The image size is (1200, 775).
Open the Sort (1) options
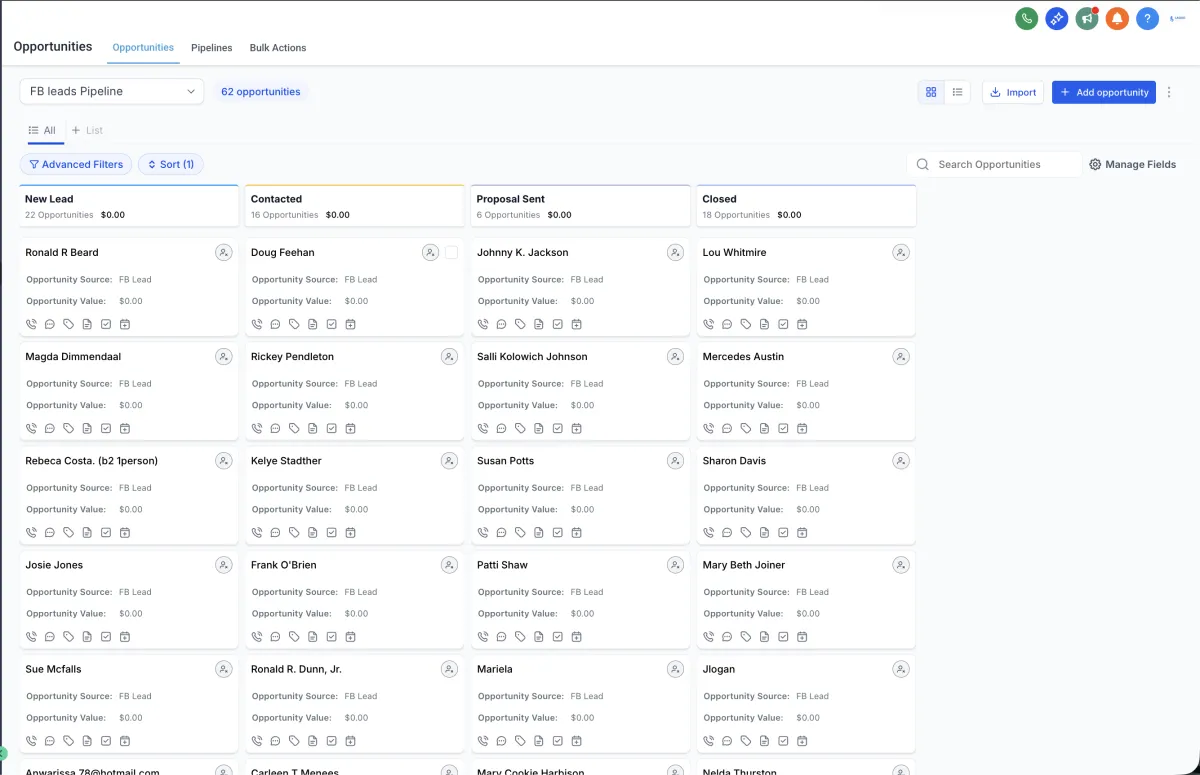[171, 164]
